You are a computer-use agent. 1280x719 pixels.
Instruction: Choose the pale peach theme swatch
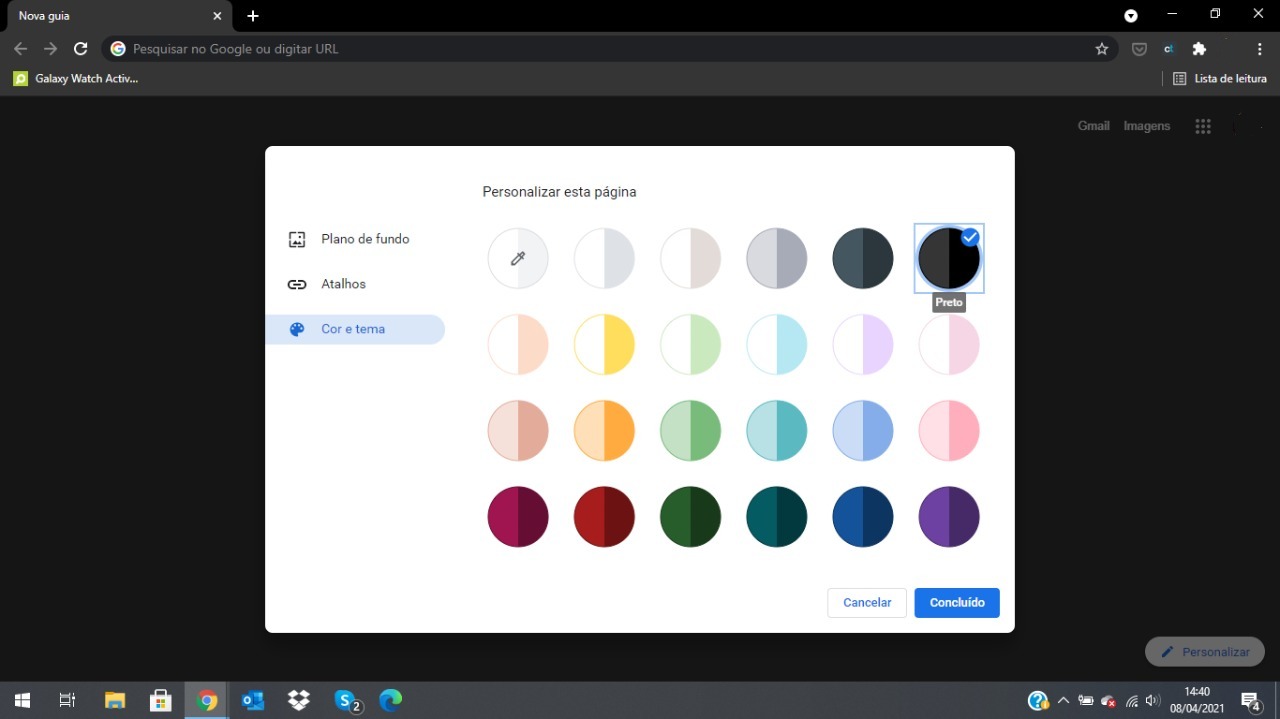click(x=518, y=344)
